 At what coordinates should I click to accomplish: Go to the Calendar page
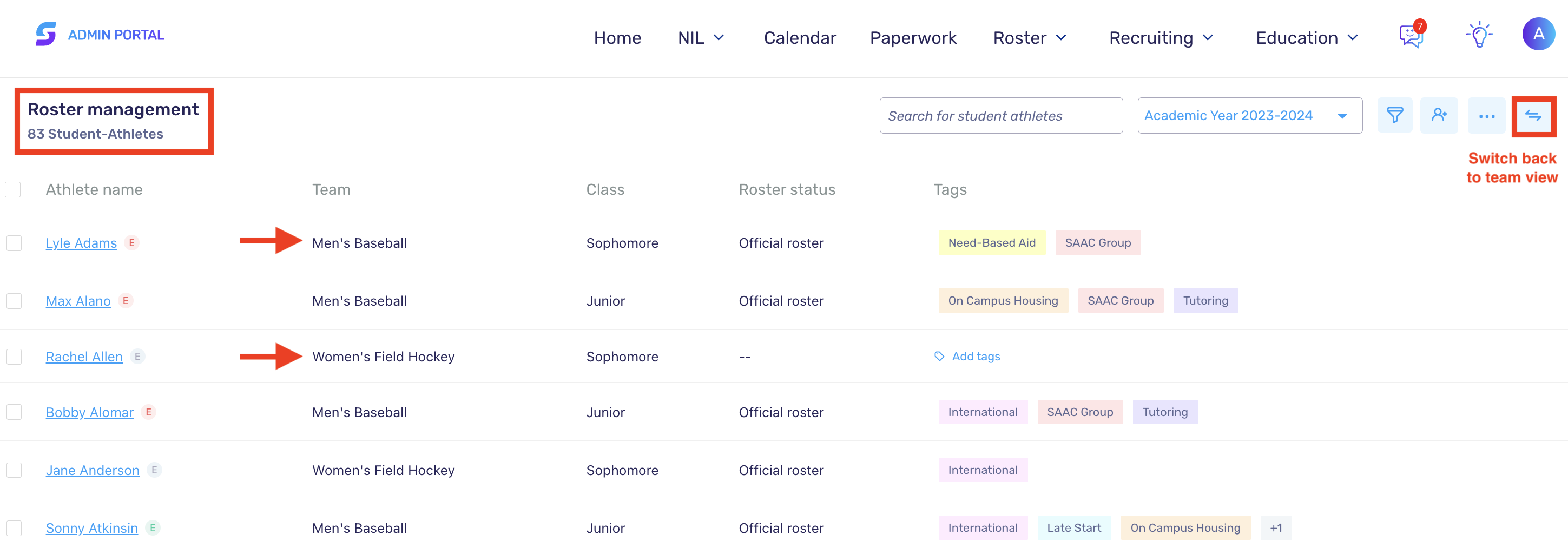pos(799,38)
